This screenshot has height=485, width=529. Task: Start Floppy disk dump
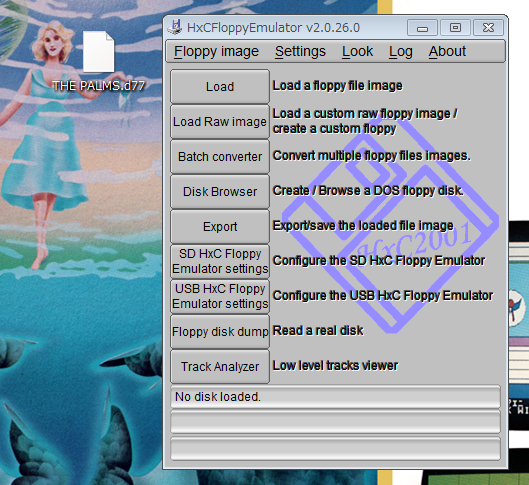pos(220,332)
